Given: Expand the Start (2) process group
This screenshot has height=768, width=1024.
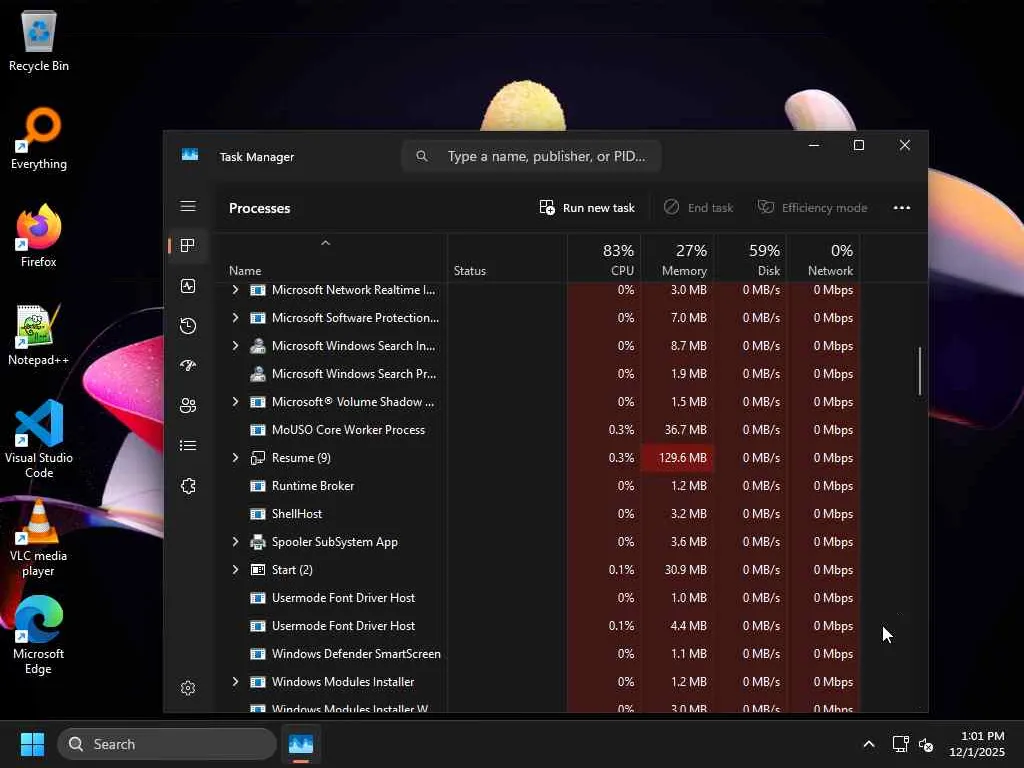Looking at the screenshot, I should pyautogui.click(x=236, y=569).
